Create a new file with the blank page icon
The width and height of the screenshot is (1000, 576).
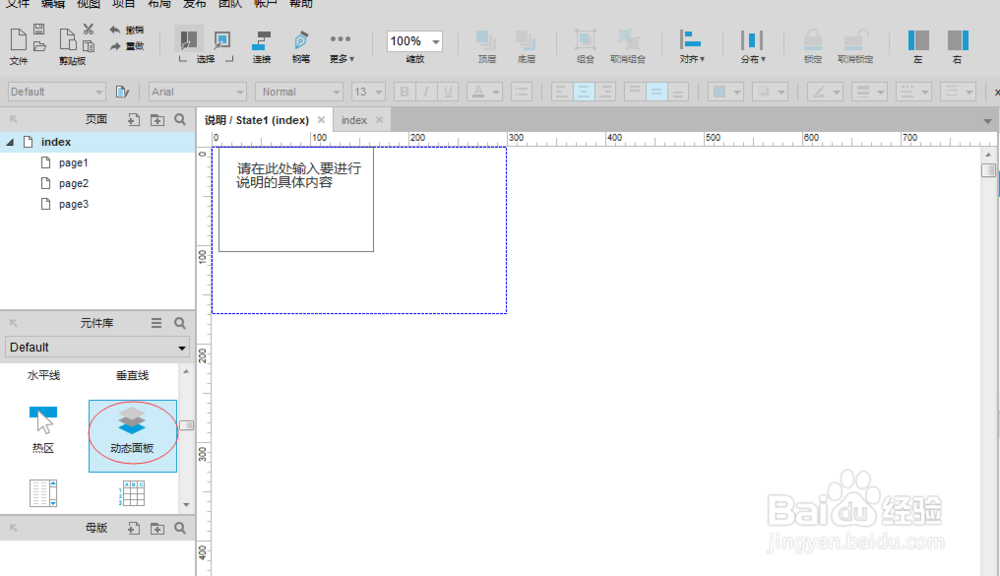pyautogui.click(x=18, y=40)
